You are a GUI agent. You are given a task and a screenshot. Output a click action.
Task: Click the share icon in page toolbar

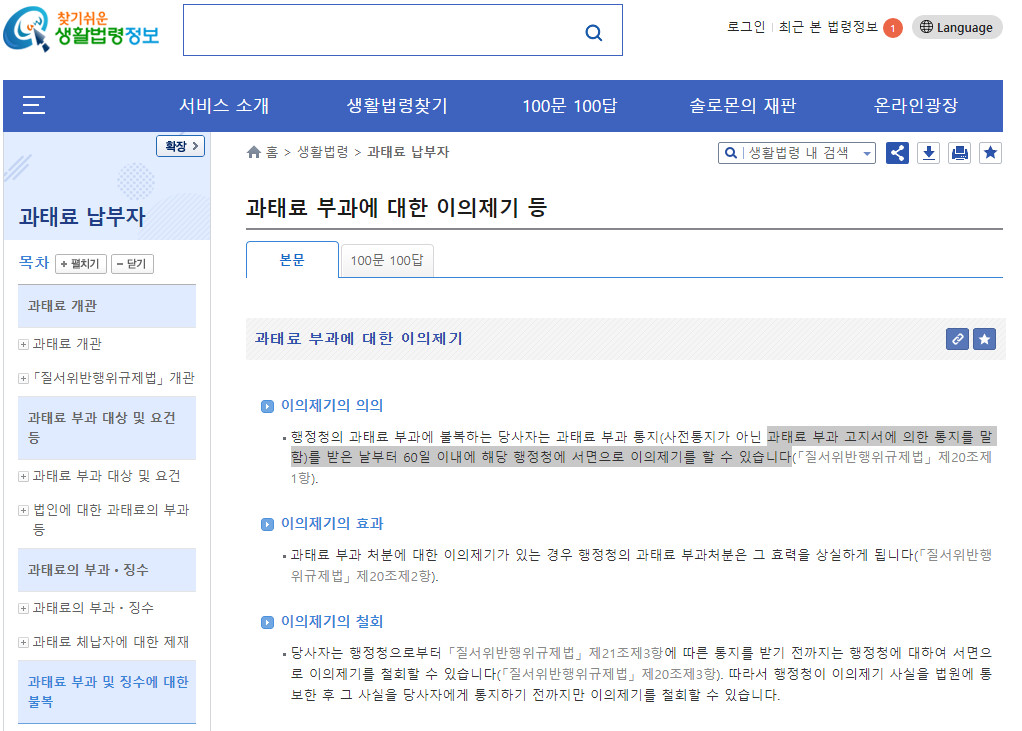(897, 153)
